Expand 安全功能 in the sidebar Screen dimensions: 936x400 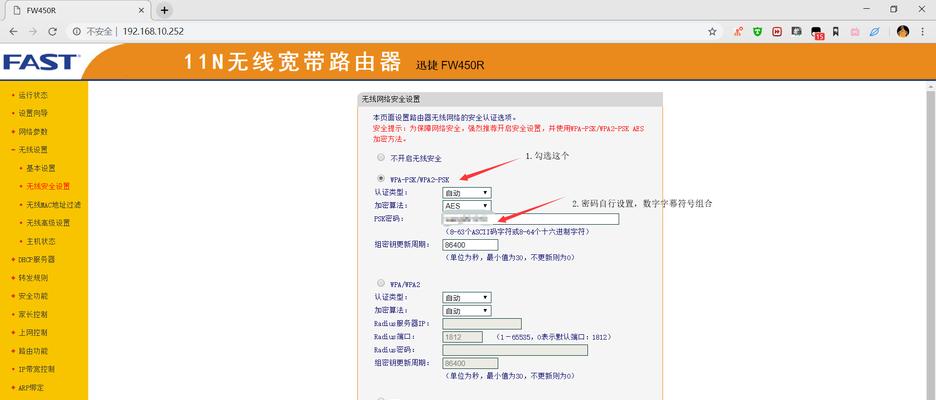pos(33,296)
